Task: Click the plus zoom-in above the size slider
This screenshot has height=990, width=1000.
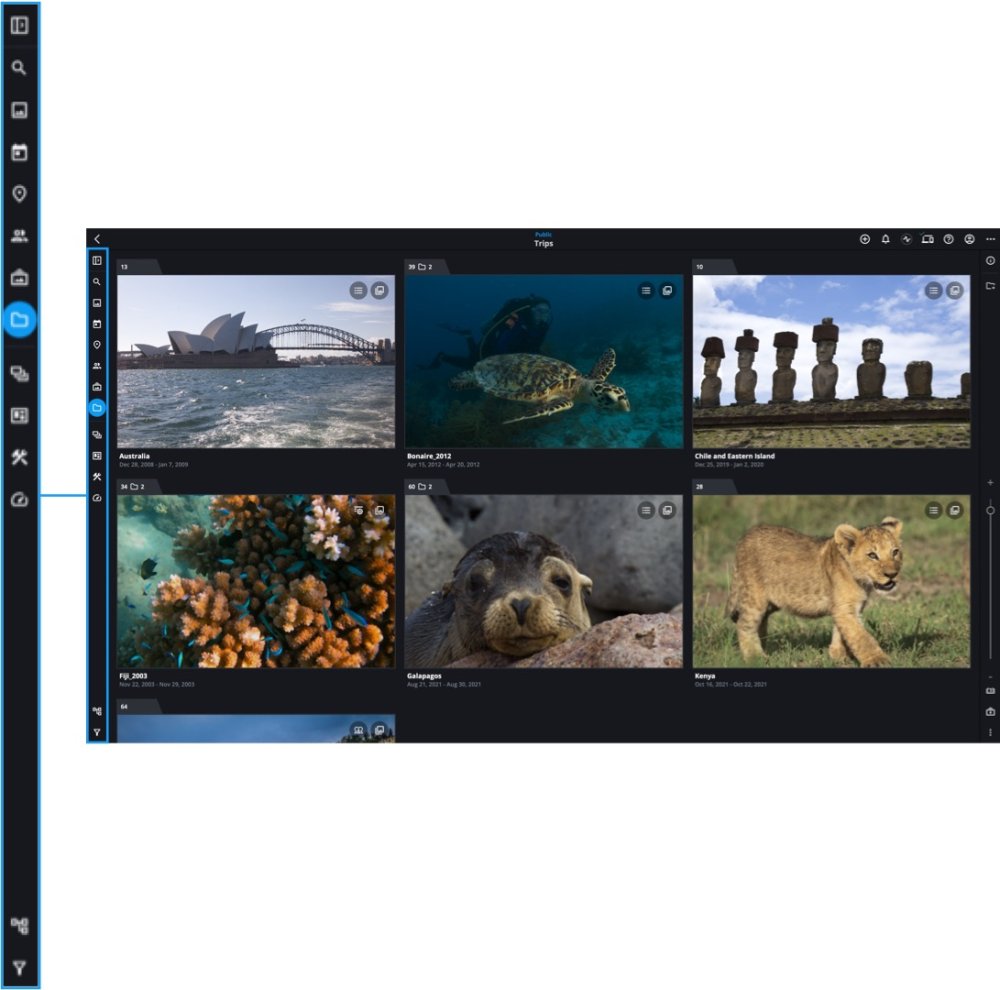Action: [990, 483]
